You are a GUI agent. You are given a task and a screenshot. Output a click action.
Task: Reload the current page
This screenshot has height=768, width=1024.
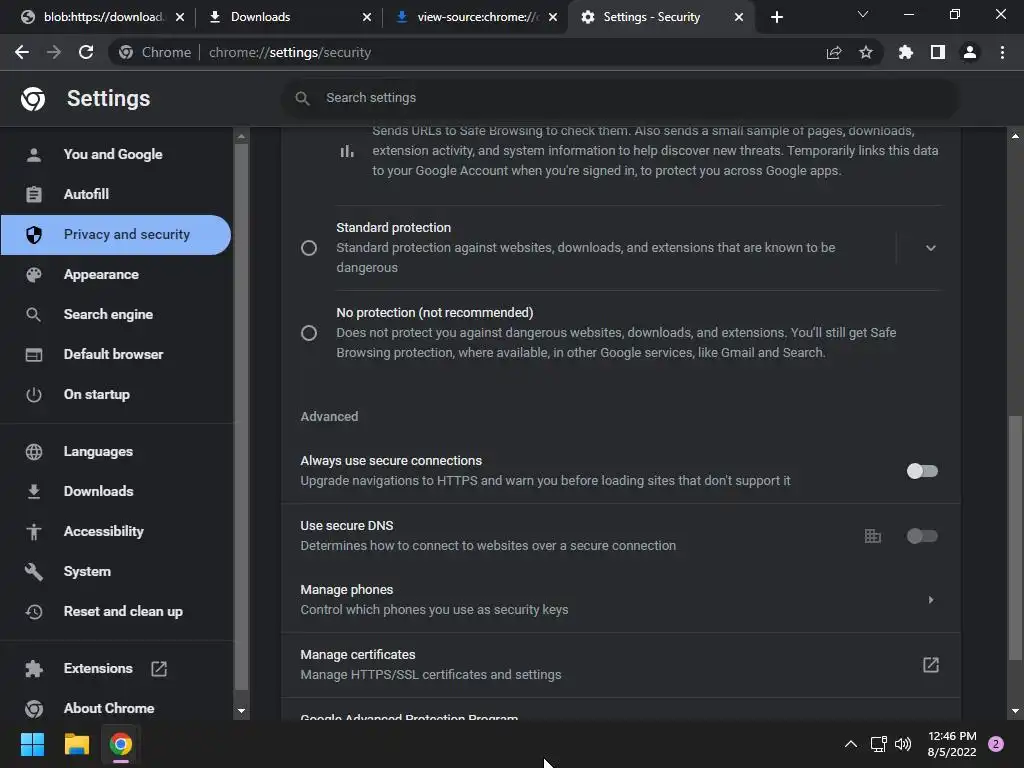point(86,52)
